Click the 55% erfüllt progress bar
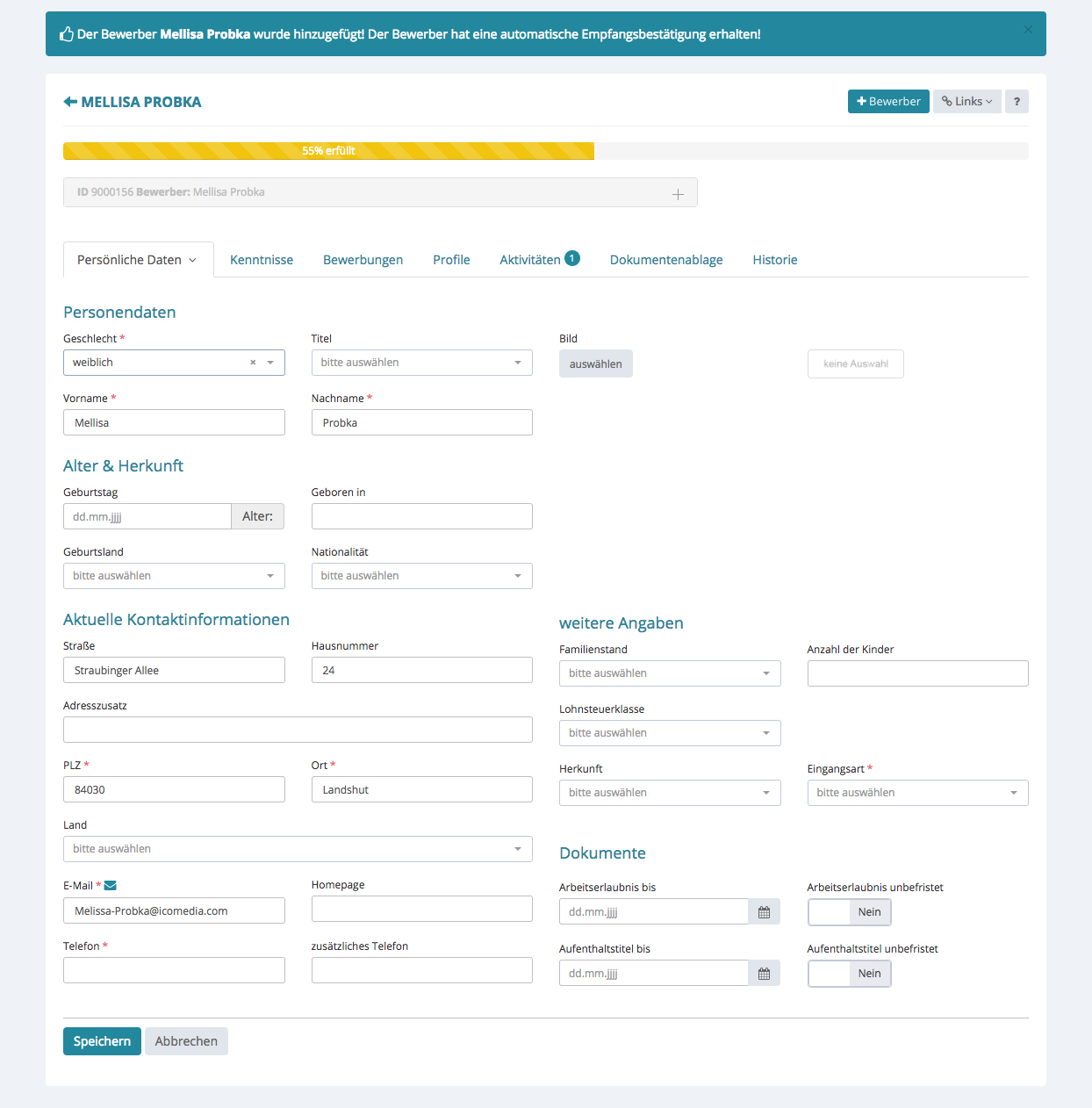The width and height of the screenshot is (1092, 1108). pos(328,151)
